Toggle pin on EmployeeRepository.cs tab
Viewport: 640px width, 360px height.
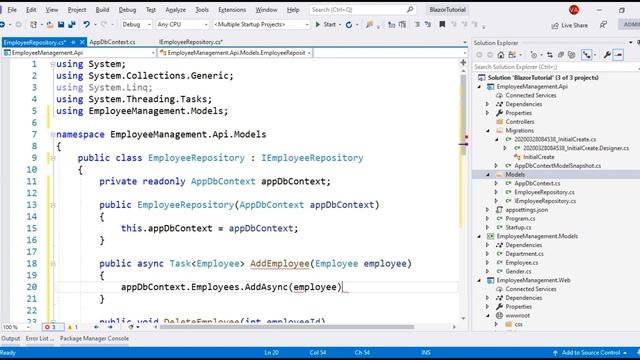[73, 42]
